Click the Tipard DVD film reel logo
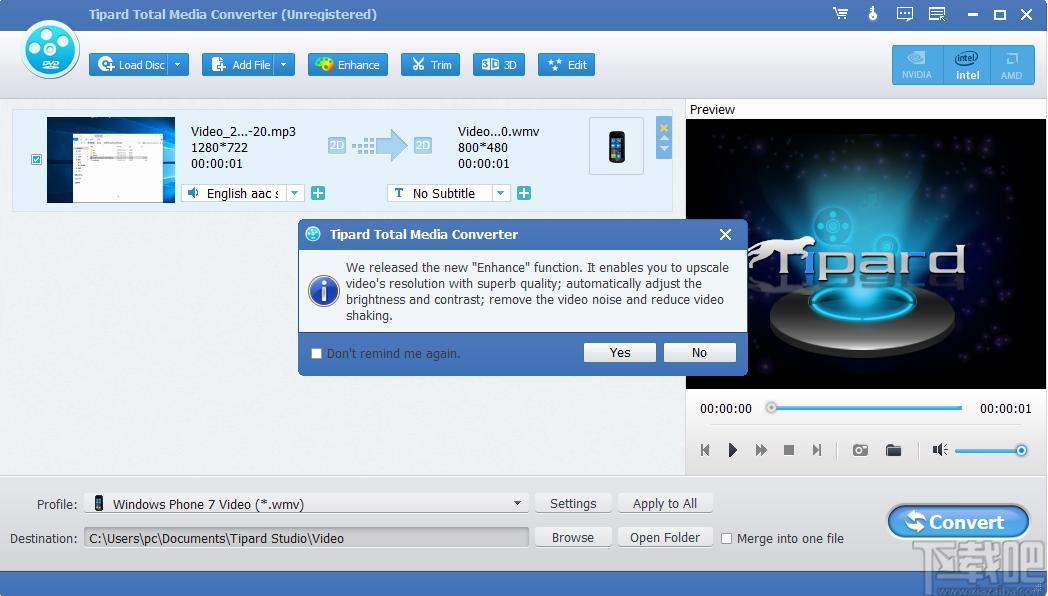1048x596 pixels. coord(50,49)
